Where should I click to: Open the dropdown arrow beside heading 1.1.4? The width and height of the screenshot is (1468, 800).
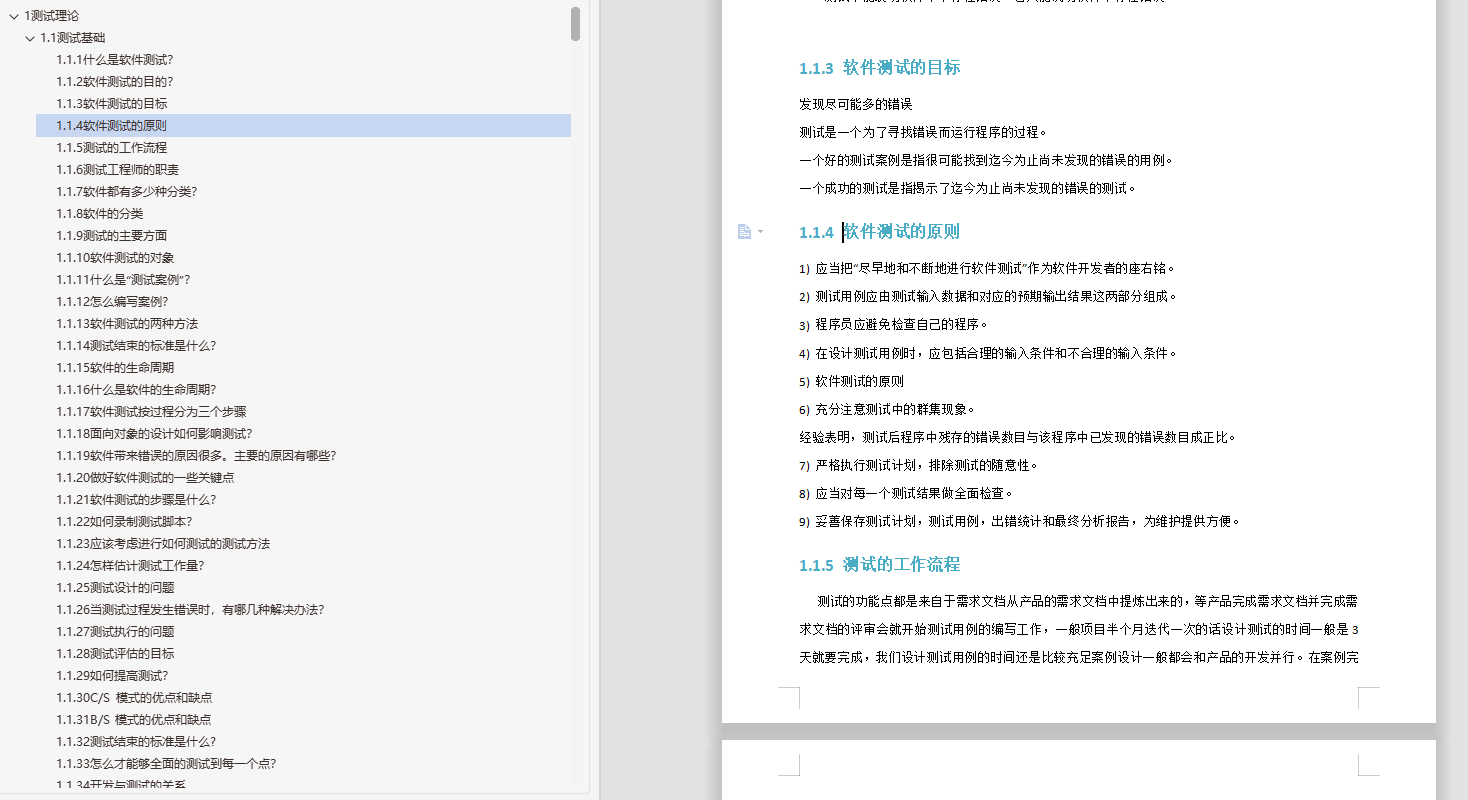click(761, 232)
